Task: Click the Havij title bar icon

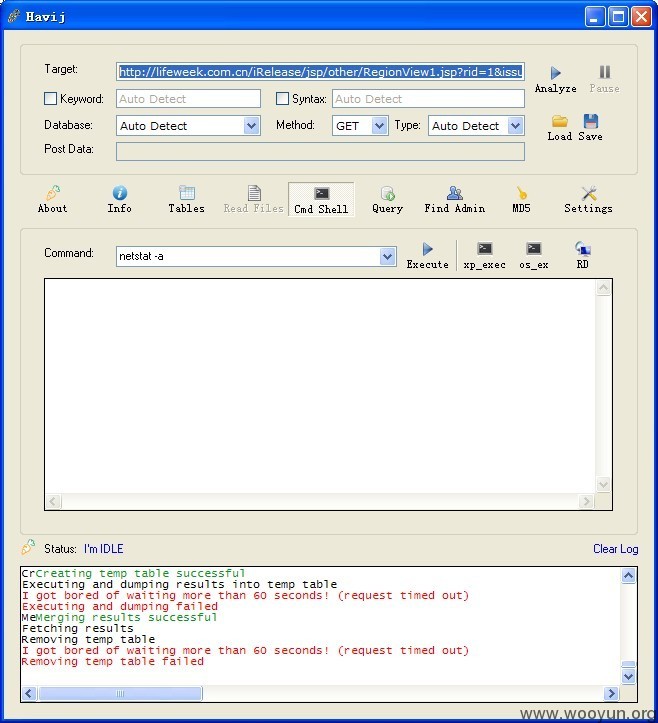Action: [13, 17]
